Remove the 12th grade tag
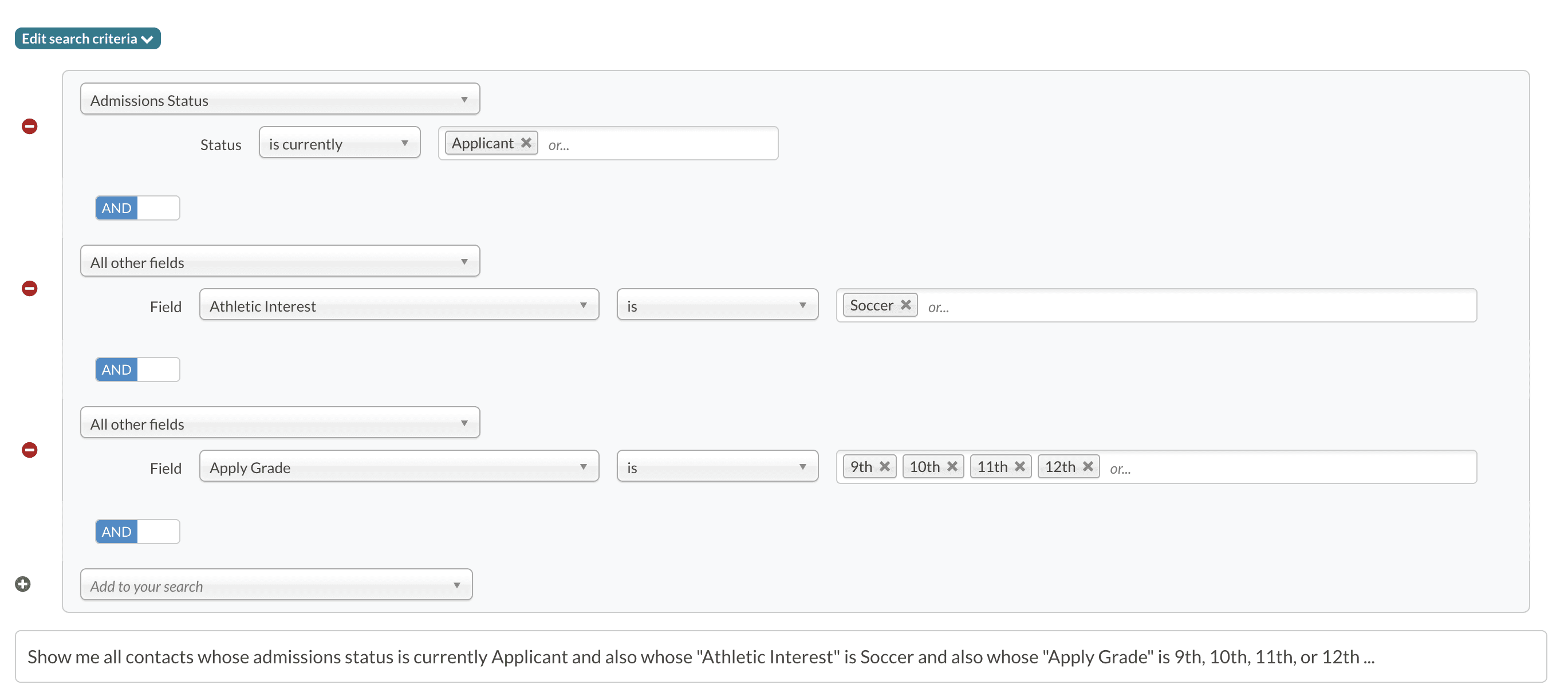 coord(1088,466)
